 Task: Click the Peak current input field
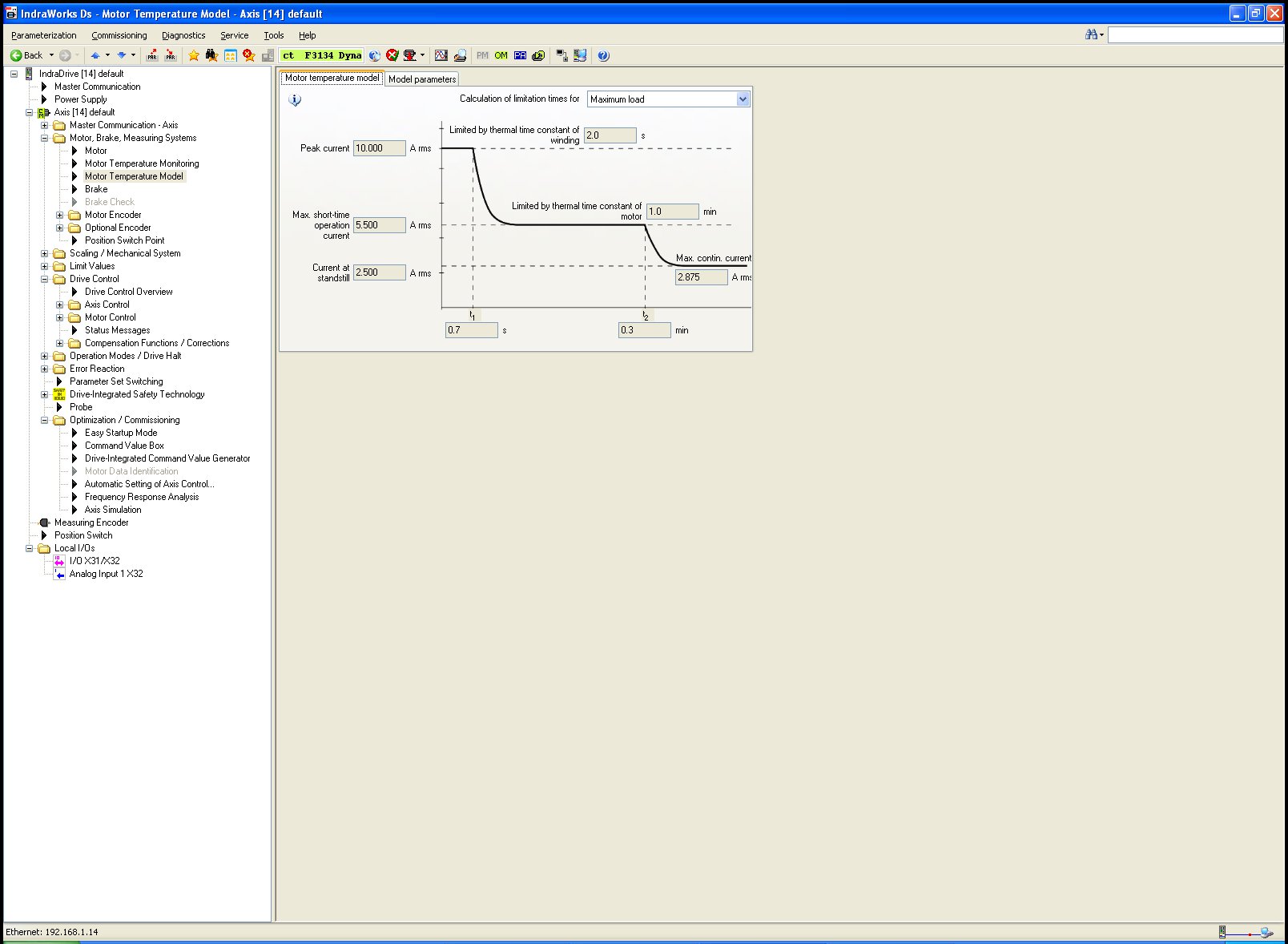point(379,148)
